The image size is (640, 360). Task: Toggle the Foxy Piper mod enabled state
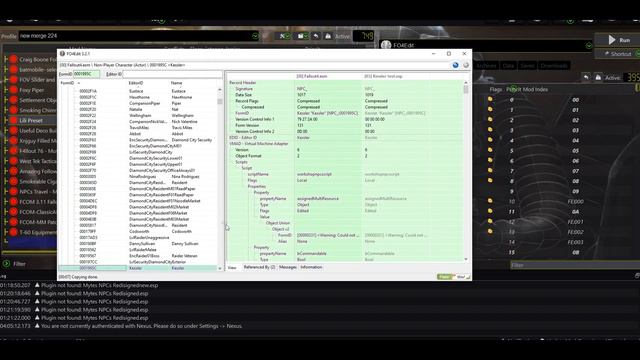[x=13, y=90]
